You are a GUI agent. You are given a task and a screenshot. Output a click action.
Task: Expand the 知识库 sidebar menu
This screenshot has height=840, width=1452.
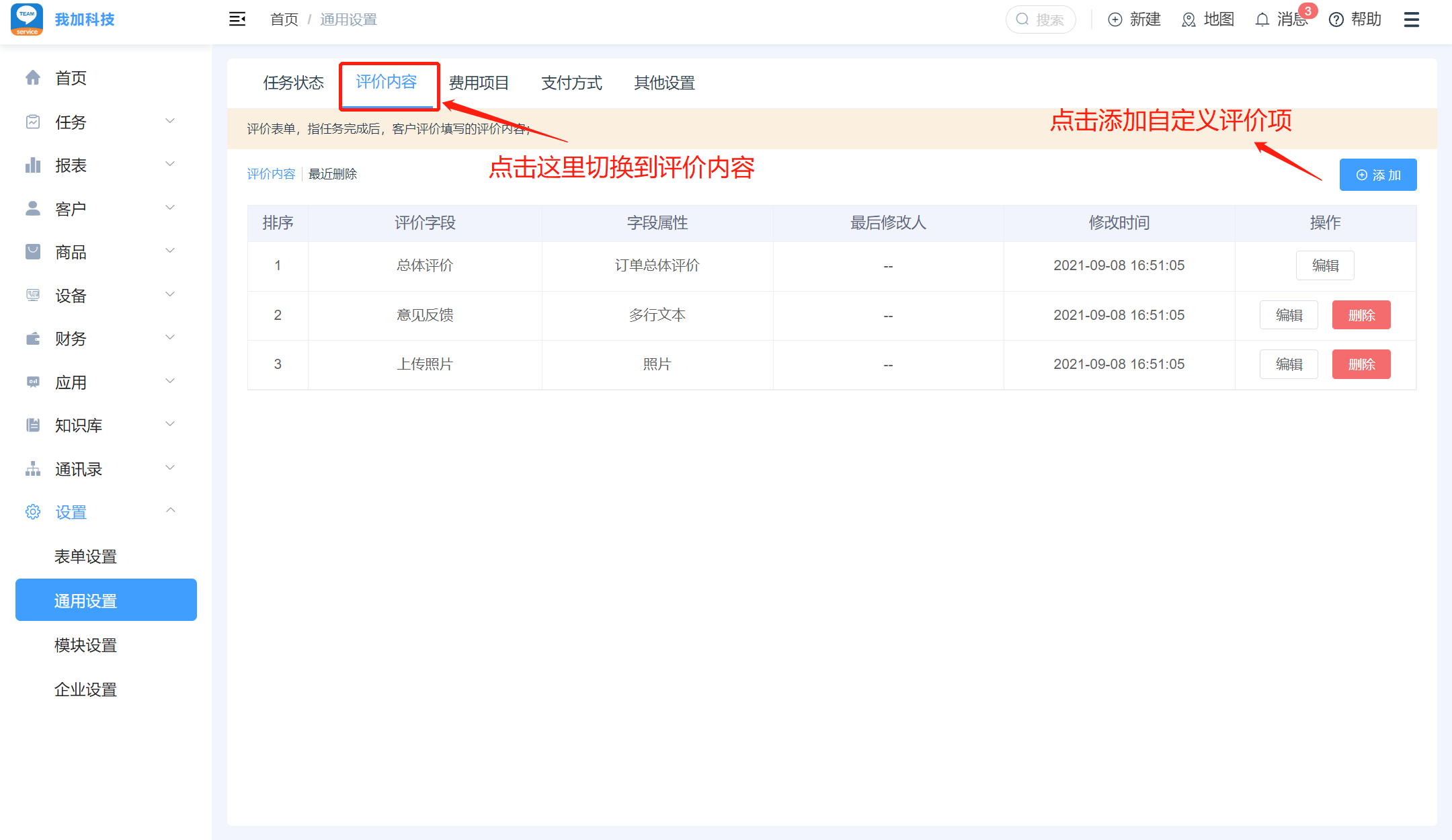(170, 424)
